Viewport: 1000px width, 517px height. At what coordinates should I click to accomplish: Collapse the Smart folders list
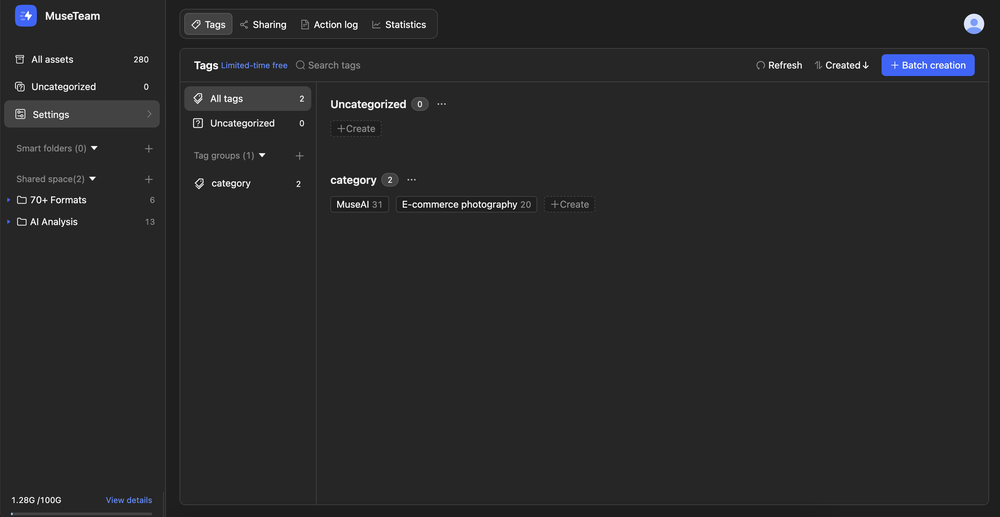[94, 148]
